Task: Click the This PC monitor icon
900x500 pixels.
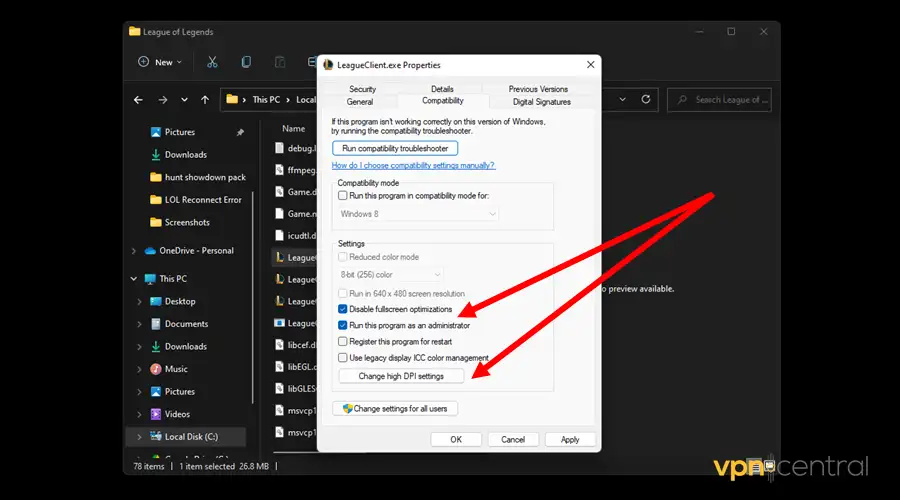Action: (x=150, y=279)
